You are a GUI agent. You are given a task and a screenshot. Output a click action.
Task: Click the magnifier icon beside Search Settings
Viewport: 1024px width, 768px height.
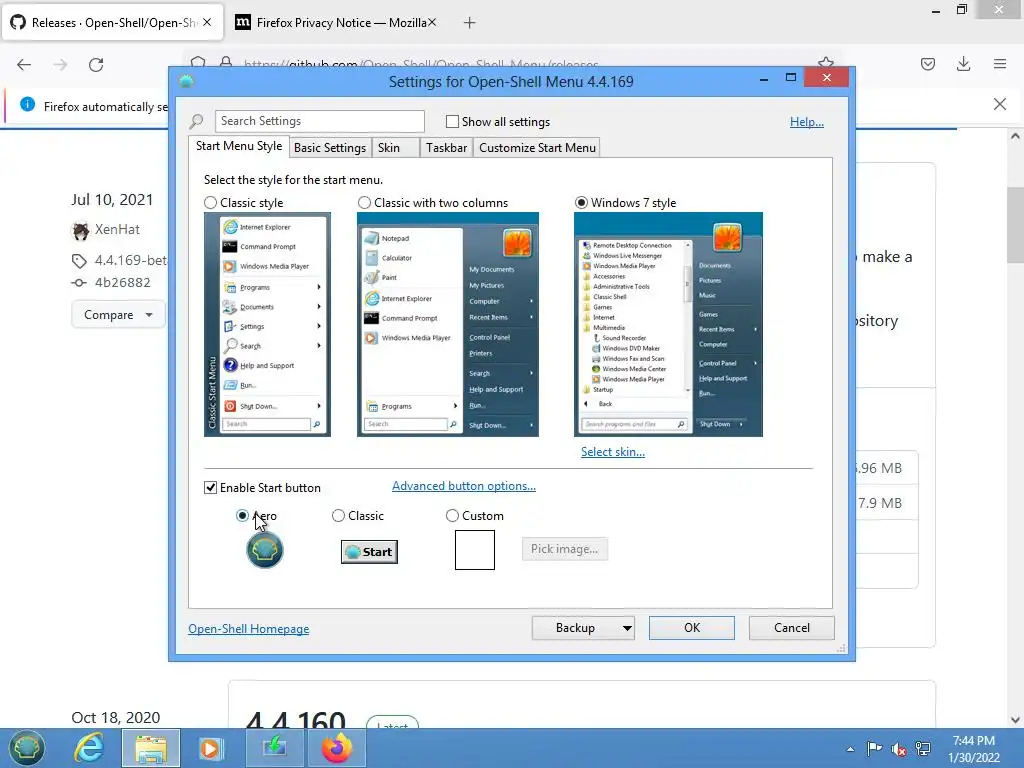(x=197, y=121)
